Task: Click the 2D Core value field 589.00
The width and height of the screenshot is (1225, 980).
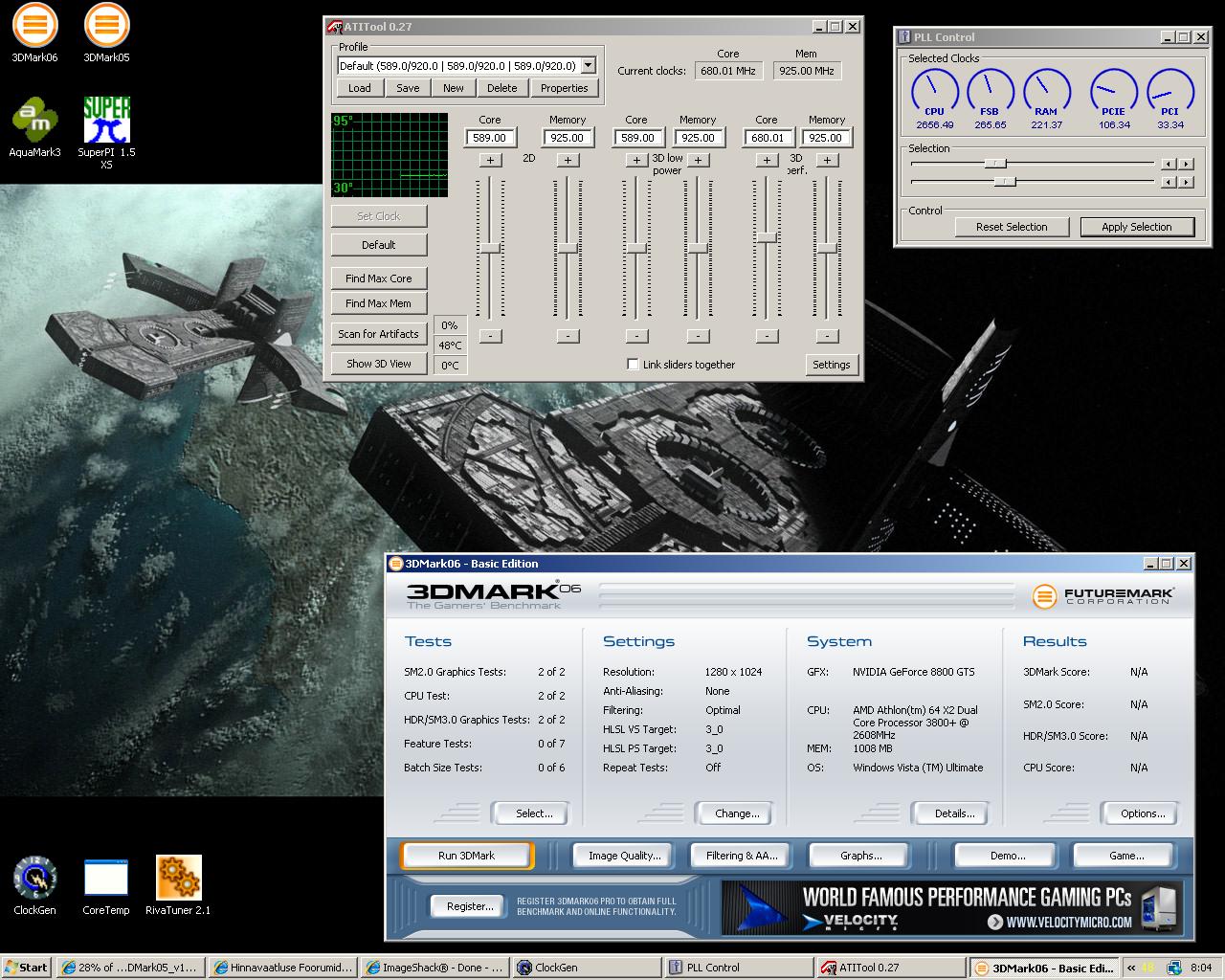Action: point(490,138)
